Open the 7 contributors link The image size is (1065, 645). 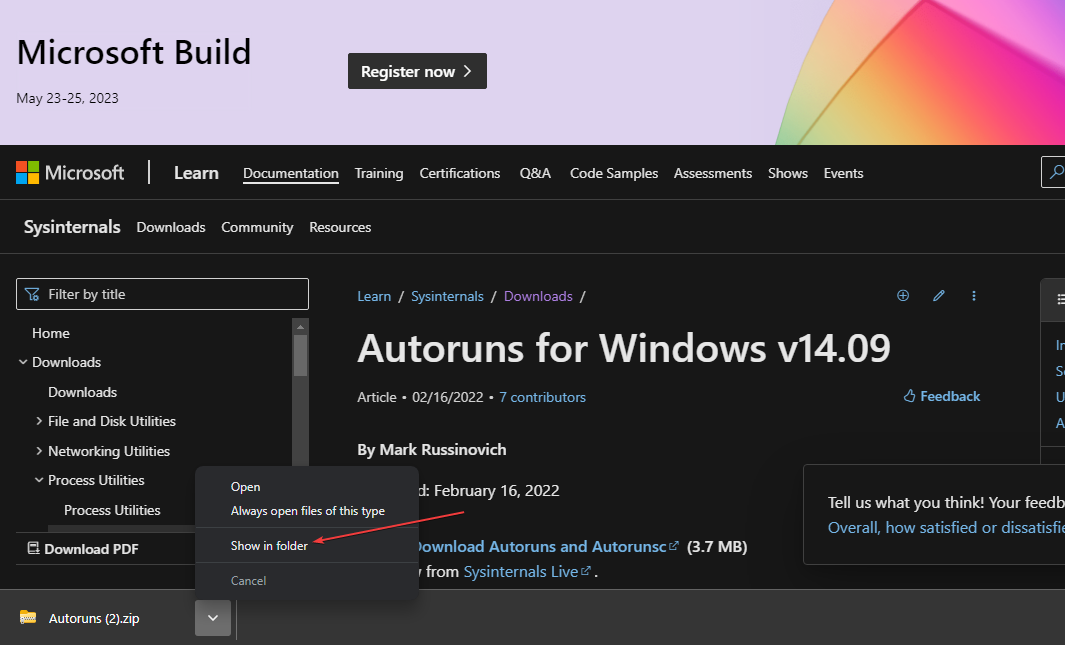click(x=543, y=397)
